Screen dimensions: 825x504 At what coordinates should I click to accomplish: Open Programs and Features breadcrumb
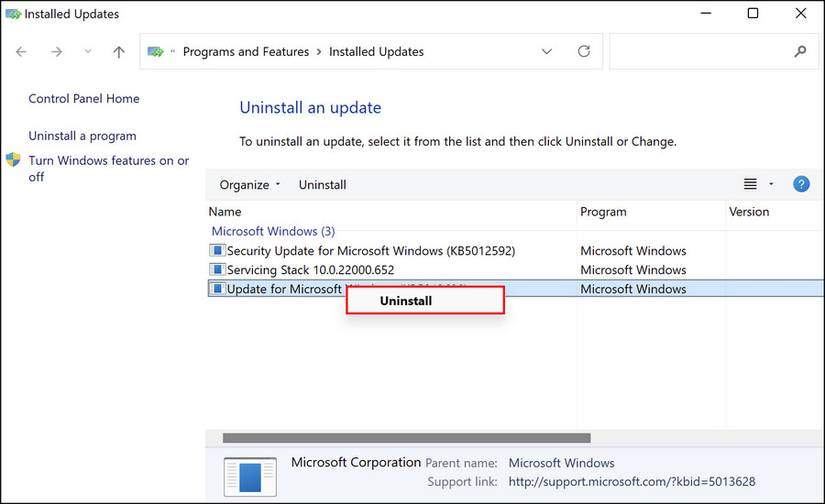point(246,52)
